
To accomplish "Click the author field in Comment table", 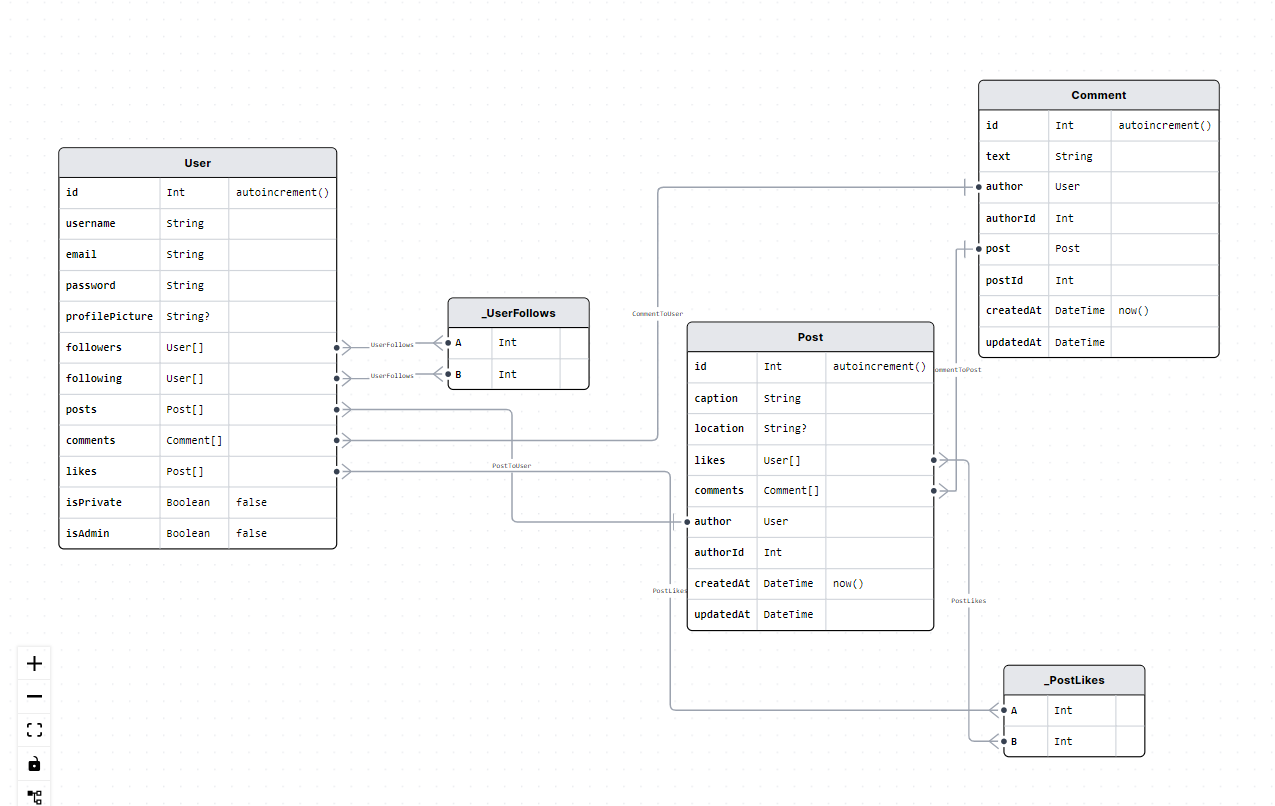I will (x=1004, y=186).
